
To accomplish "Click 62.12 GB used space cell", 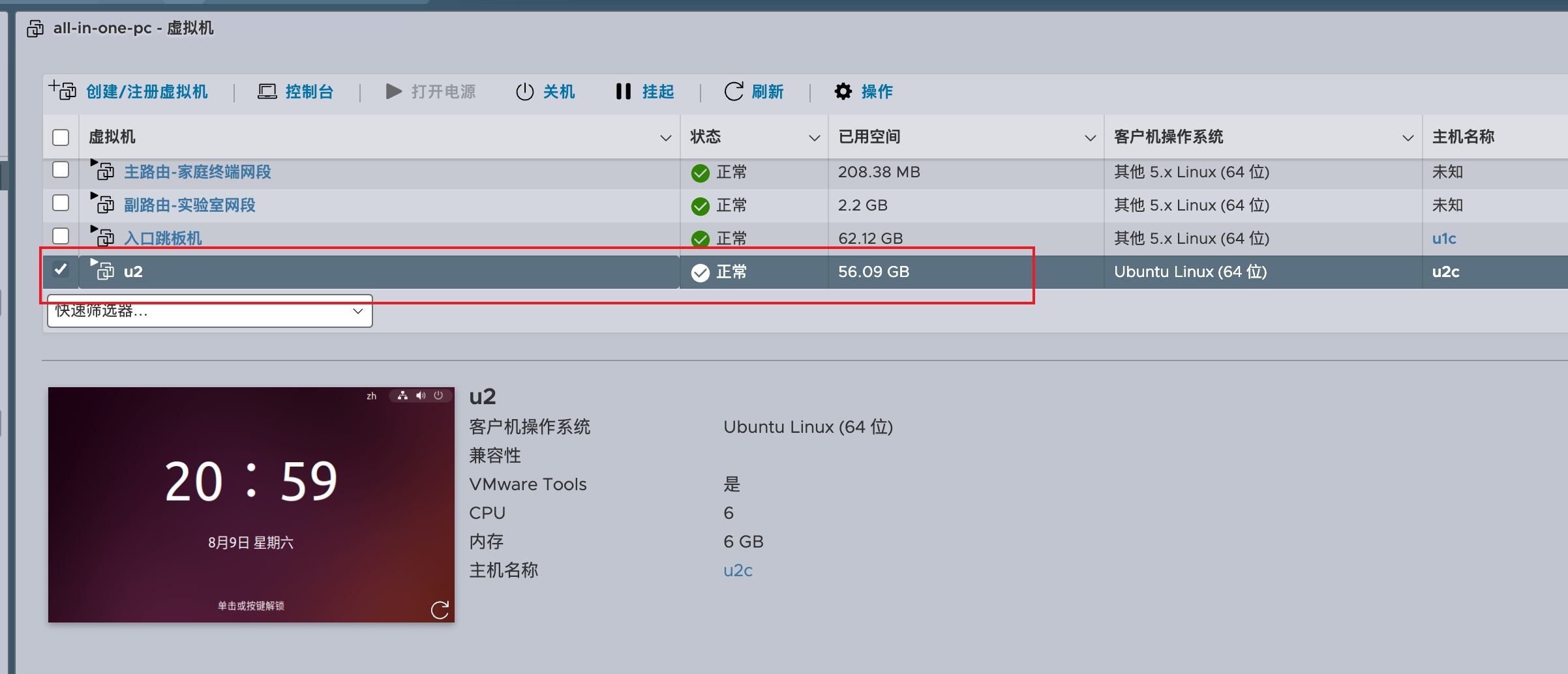I will tap(870, 239).
